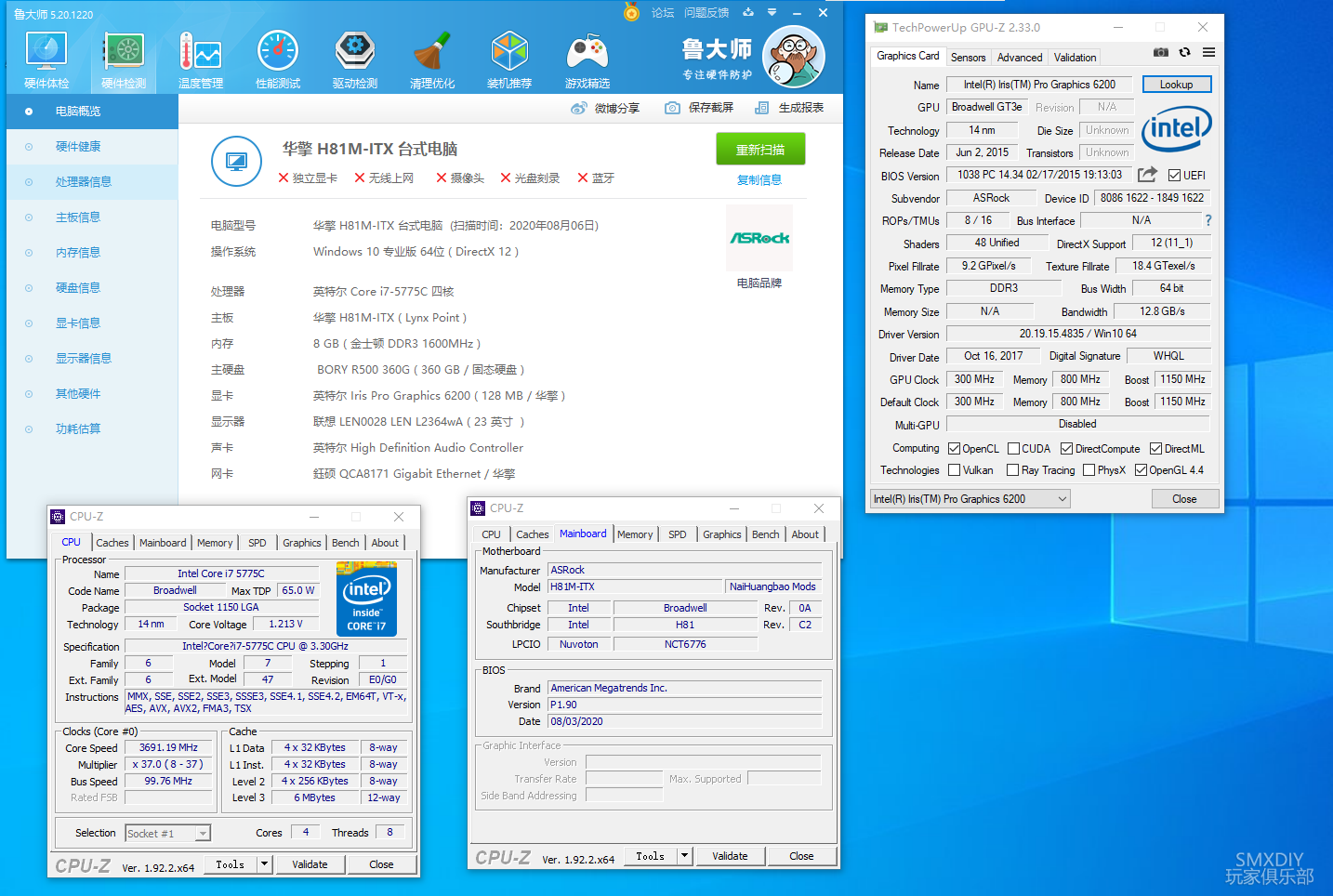1333x896 pixels.
Task: Click the Bus Interface question mark in GPU-Z
Action: (x=1208, y=220)
